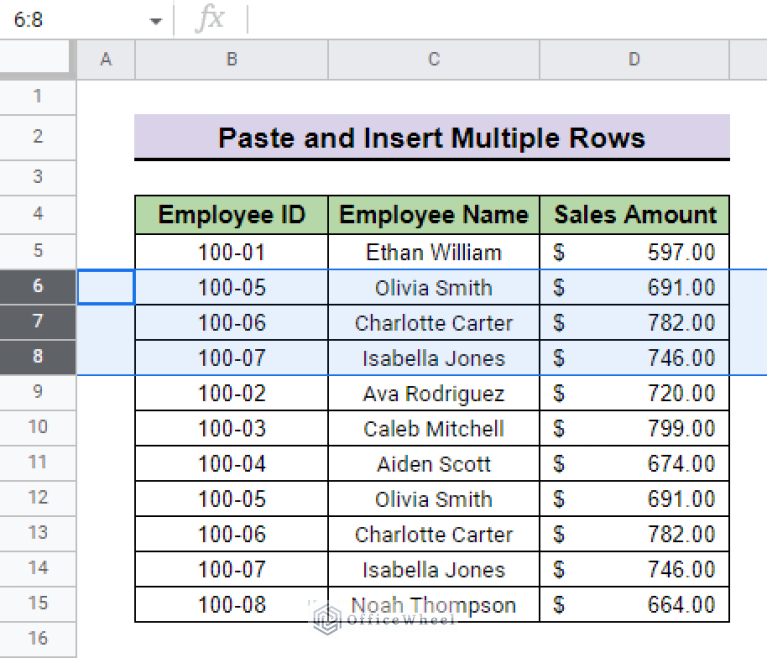Click cell containing 100-03
The image size is (767, 658).
(x=231, y=428)
